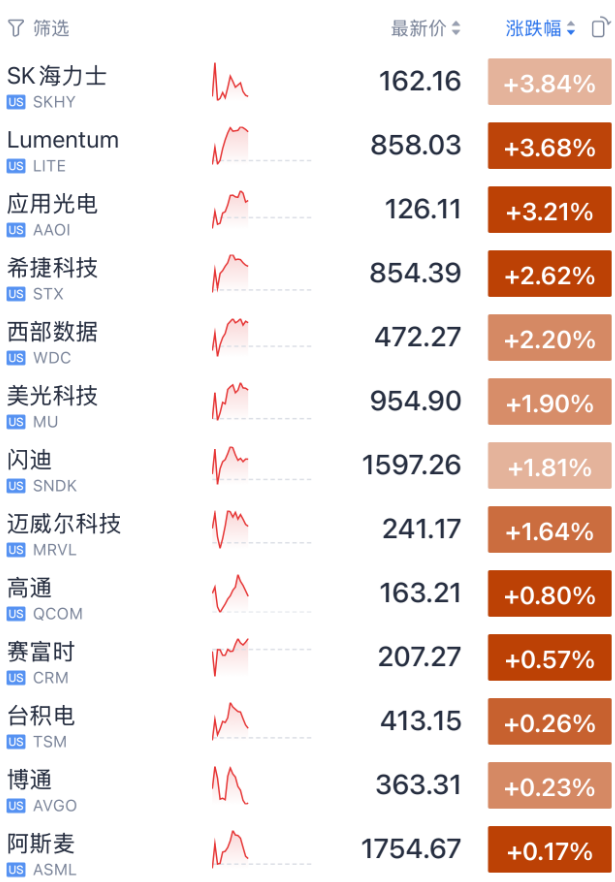Click the US market badge beside SKHY
This screenshot has width=615, height=882.
[x=16, y=102]
